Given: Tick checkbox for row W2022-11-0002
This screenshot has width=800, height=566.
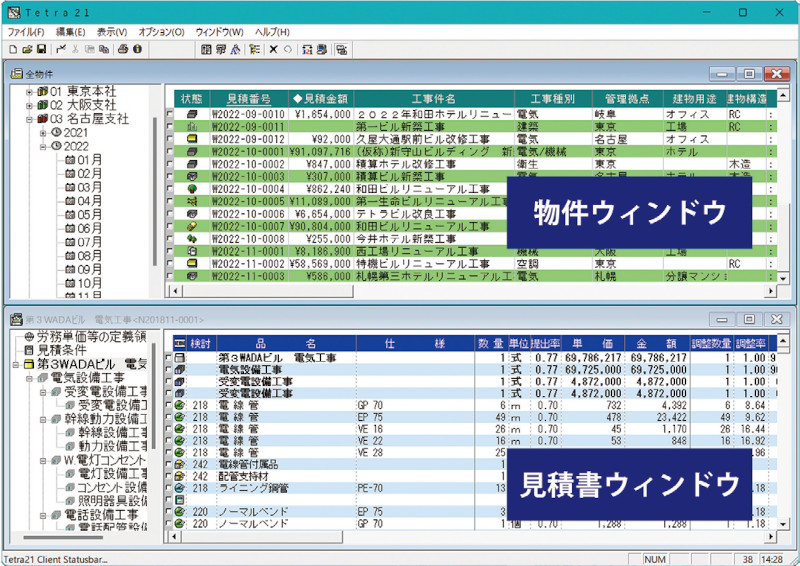Looking at the screenshot, I should click(170, 264).
